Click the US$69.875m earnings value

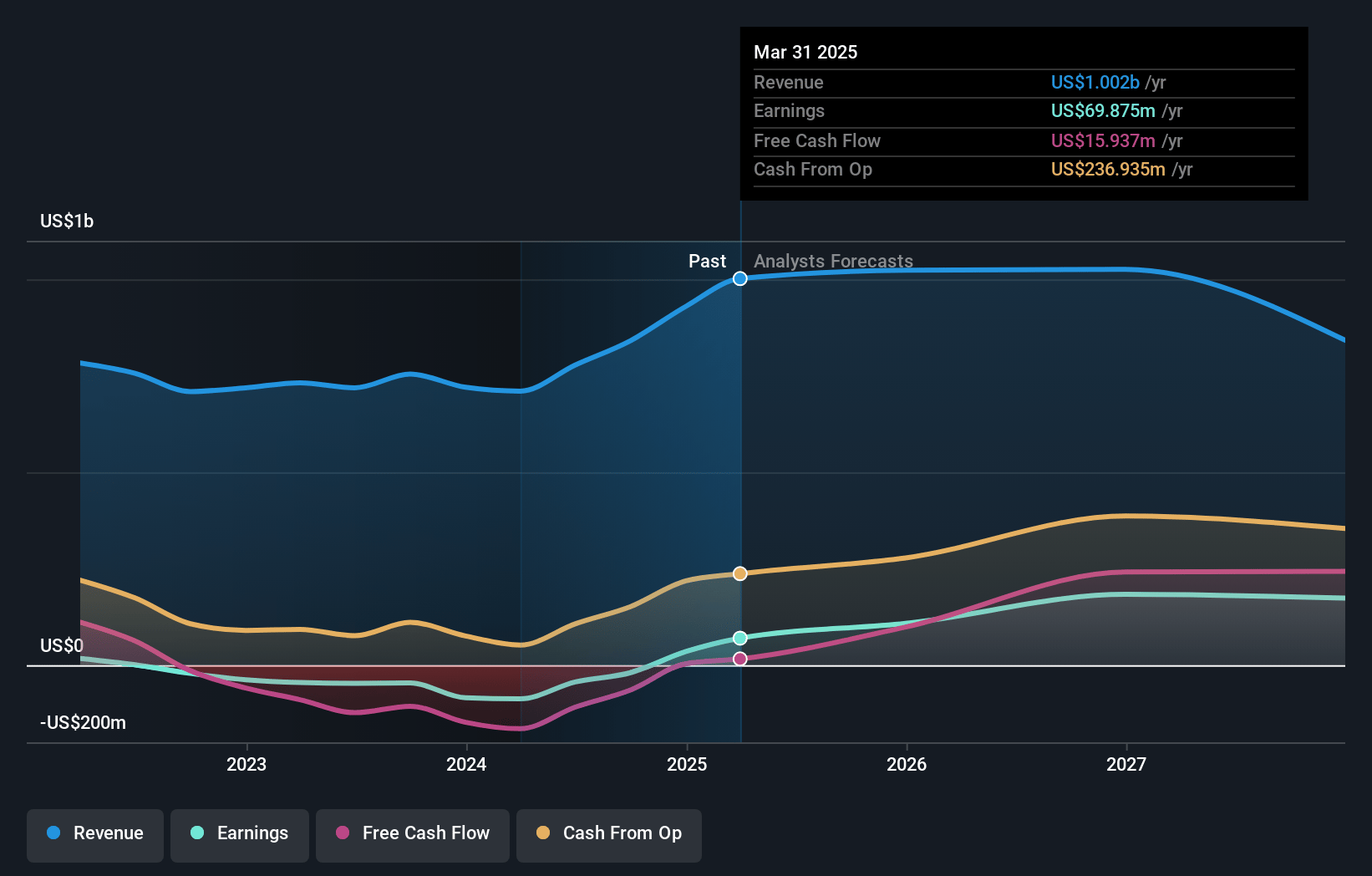click(x=1103, y=110)
